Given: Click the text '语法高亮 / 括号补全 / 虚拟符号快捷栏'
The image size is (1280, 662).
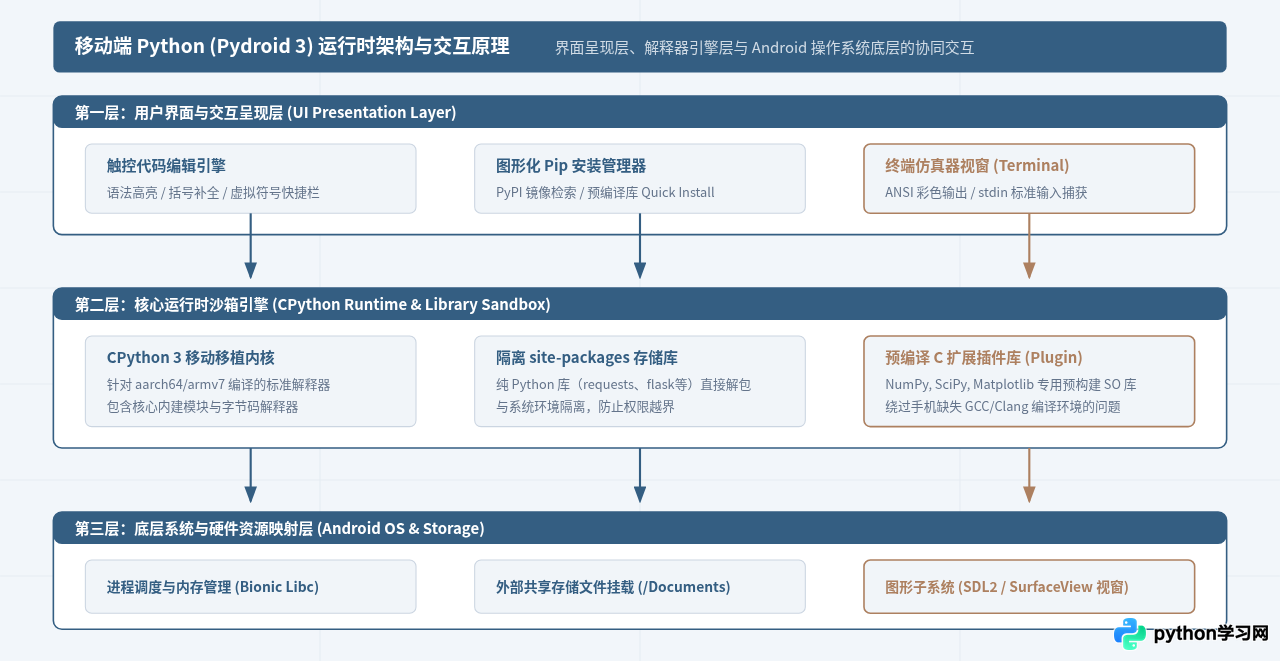Looking at the screenshot, I should [x=213, y=192].
